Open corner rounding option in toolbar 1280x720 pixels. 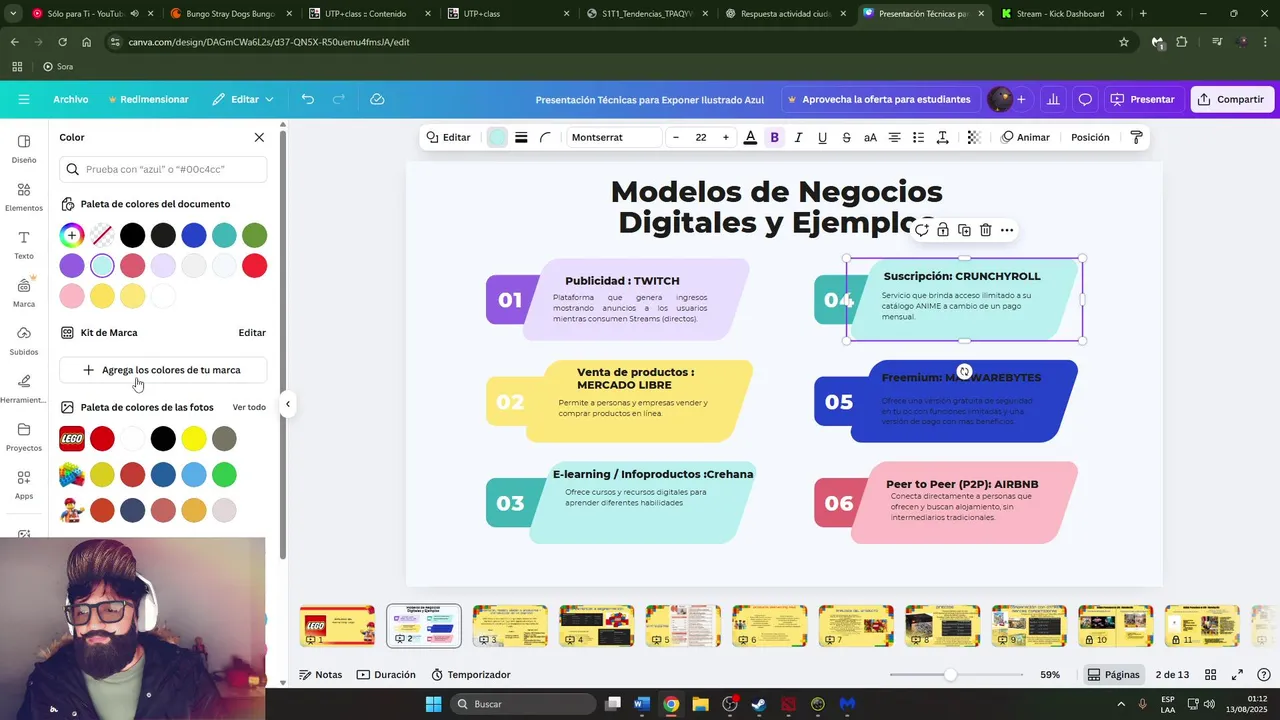[x=545, y=137]
